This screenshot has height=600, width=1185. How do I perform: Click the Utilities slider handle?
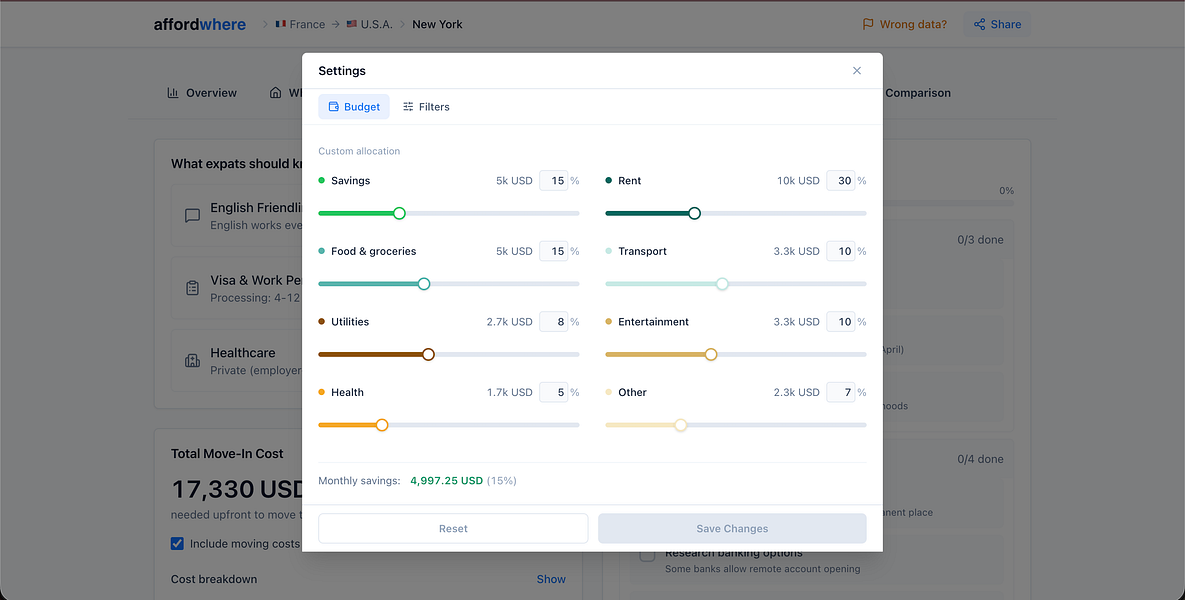pos(428,354)
